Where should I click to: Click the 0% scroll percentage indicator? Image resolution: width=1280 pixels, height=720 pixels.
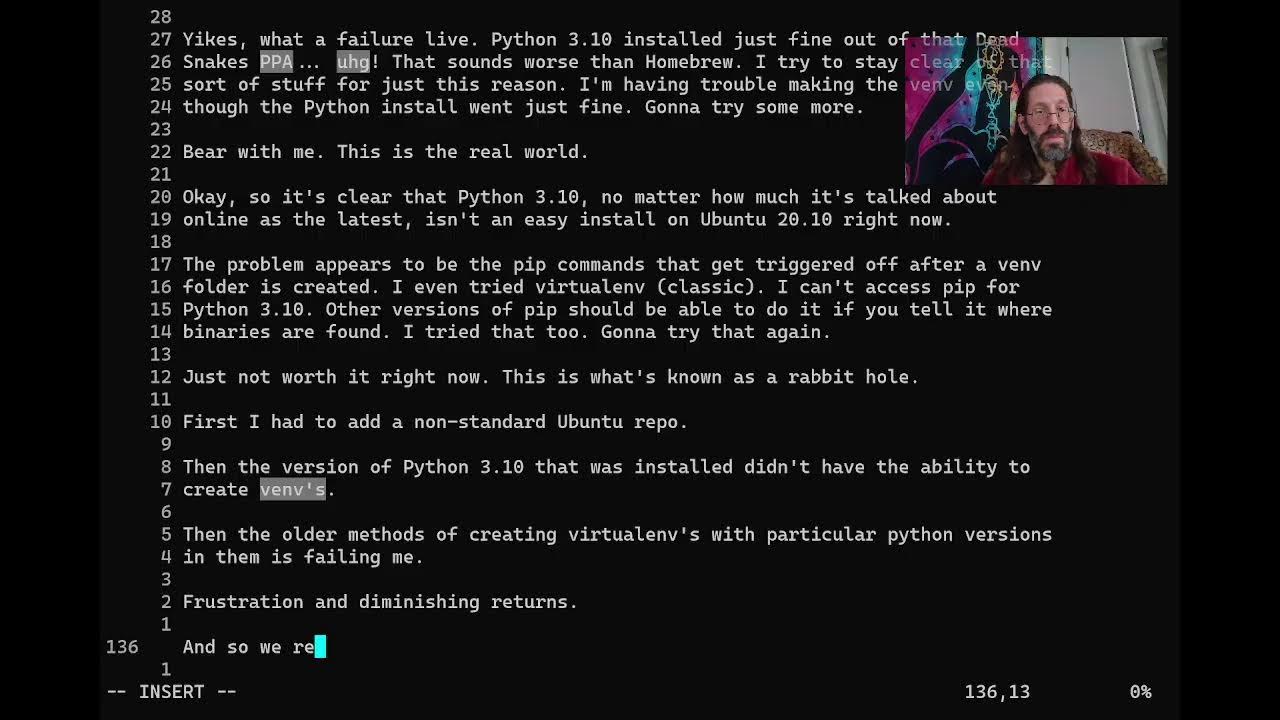1140,691
